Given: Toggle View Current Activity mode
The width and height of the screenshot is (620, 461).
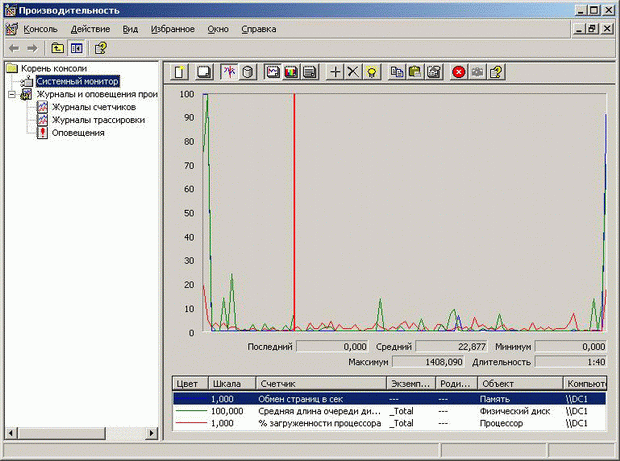Looking at the screenshot, I should pyautogui.click(x=228, y=71).
